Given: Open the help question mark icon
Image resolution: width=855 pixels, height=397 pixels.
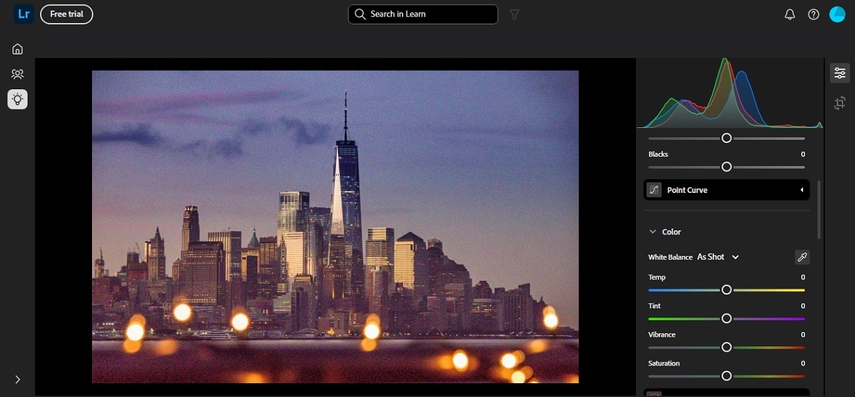Looking at the screenshot, I should point(813,15).
